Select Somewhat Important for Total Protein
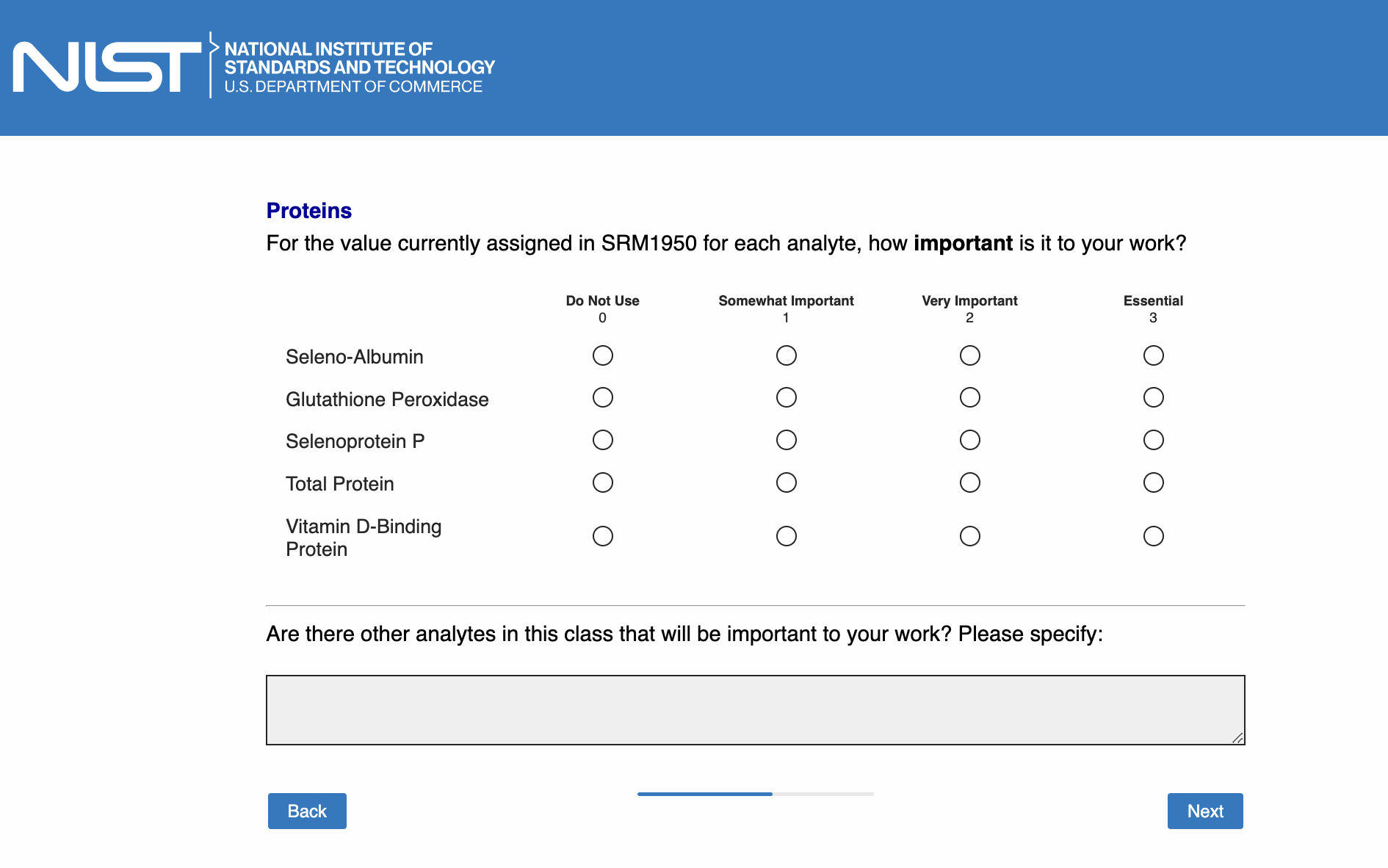Viewport: 1388px width, 868px height. point(786,482)
